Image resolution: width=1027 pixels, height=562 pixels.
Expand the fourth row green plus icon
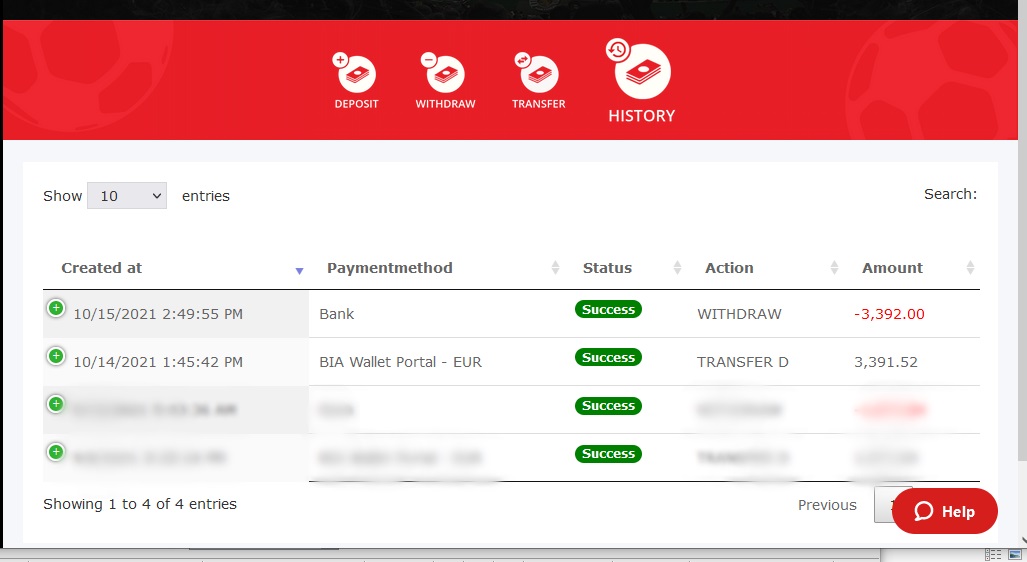(x=56, y=452)
